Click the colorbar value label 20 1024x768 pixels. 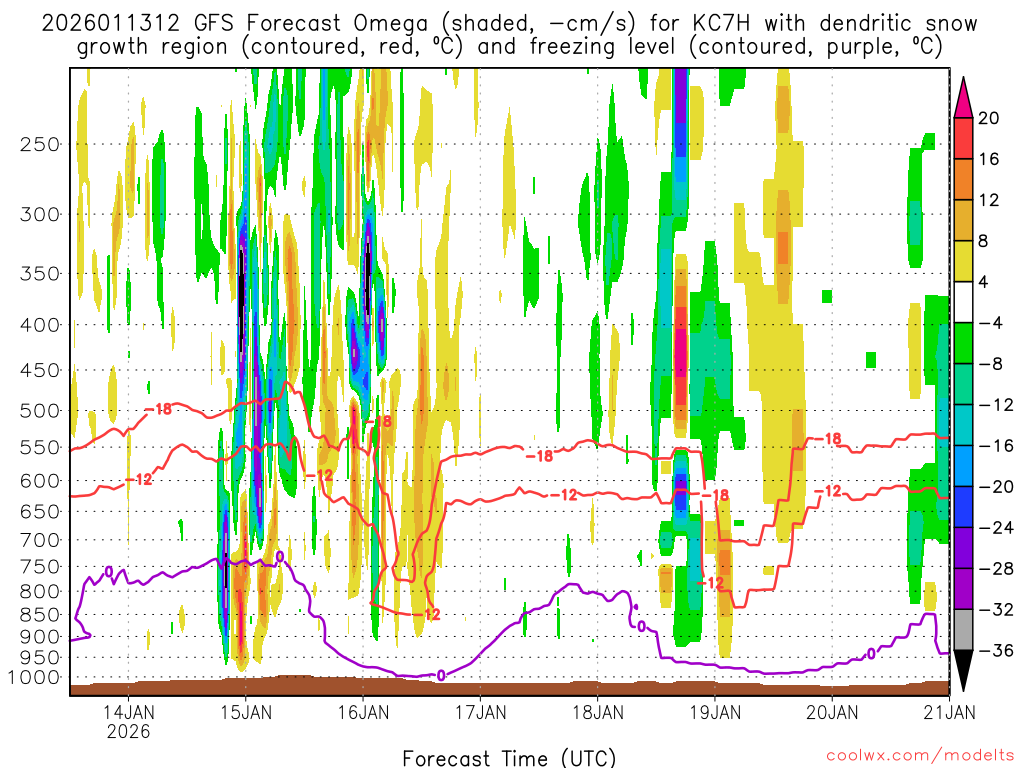(x=989, y=118)
